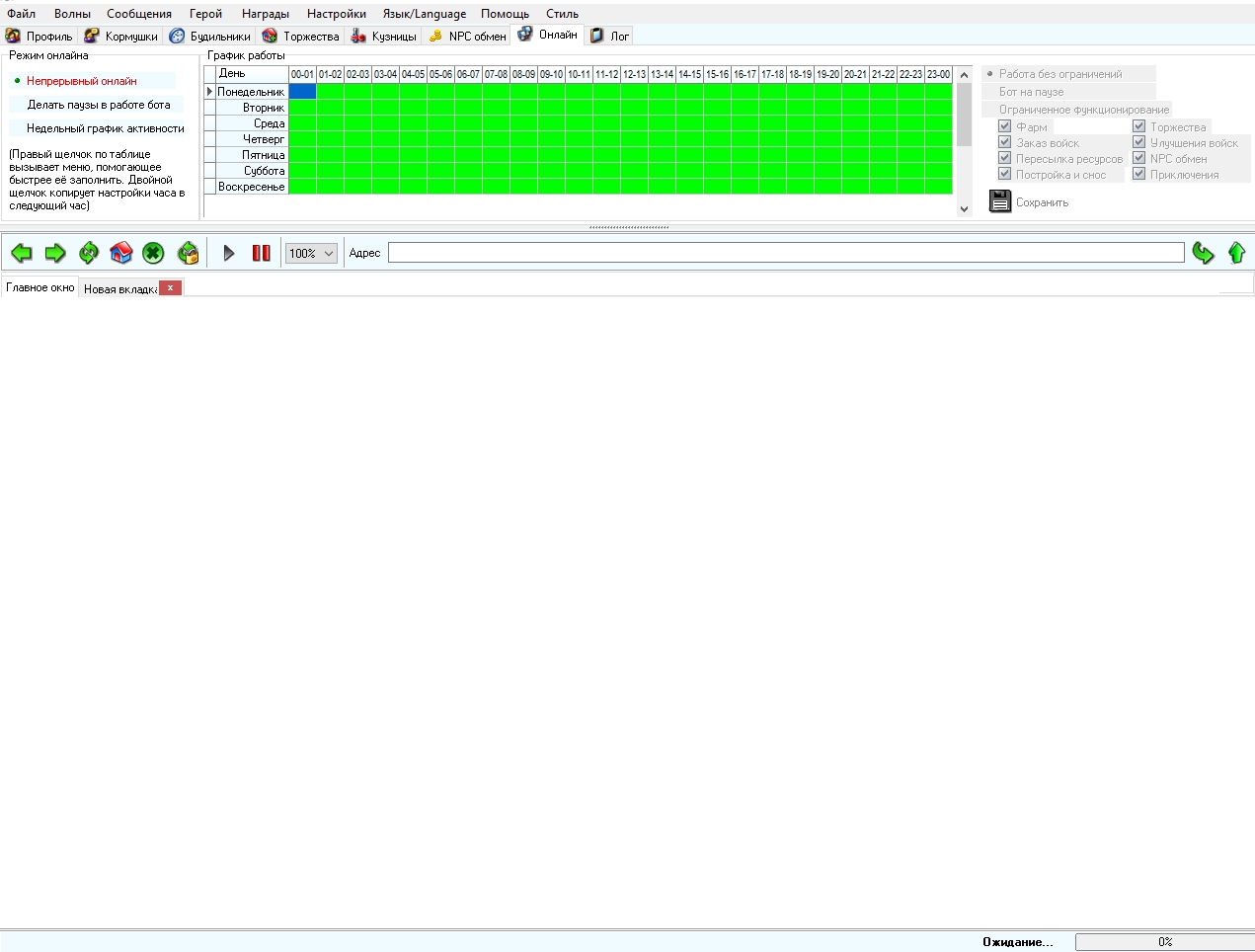This screenshot has width=1255, height=952.
Task: Click the 23-00 hour column header
Action: 938,74
